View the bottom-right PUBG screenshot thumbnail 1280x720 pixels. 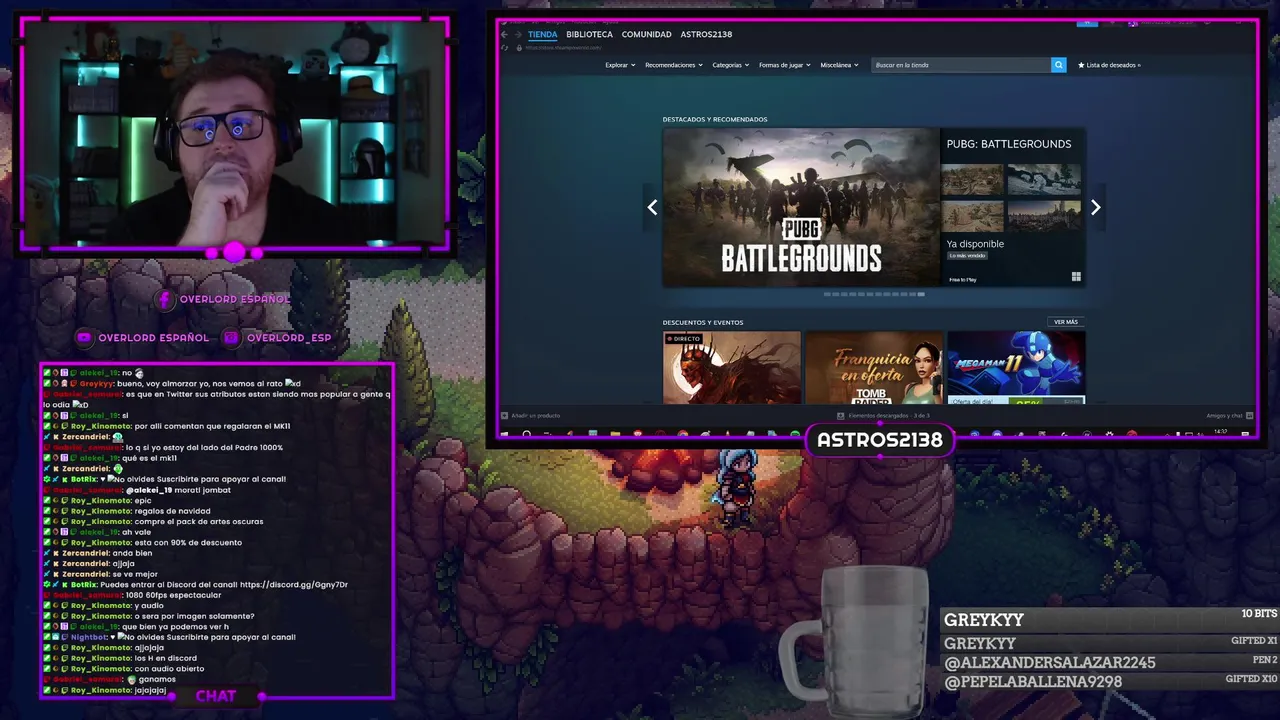(1043, 216)
